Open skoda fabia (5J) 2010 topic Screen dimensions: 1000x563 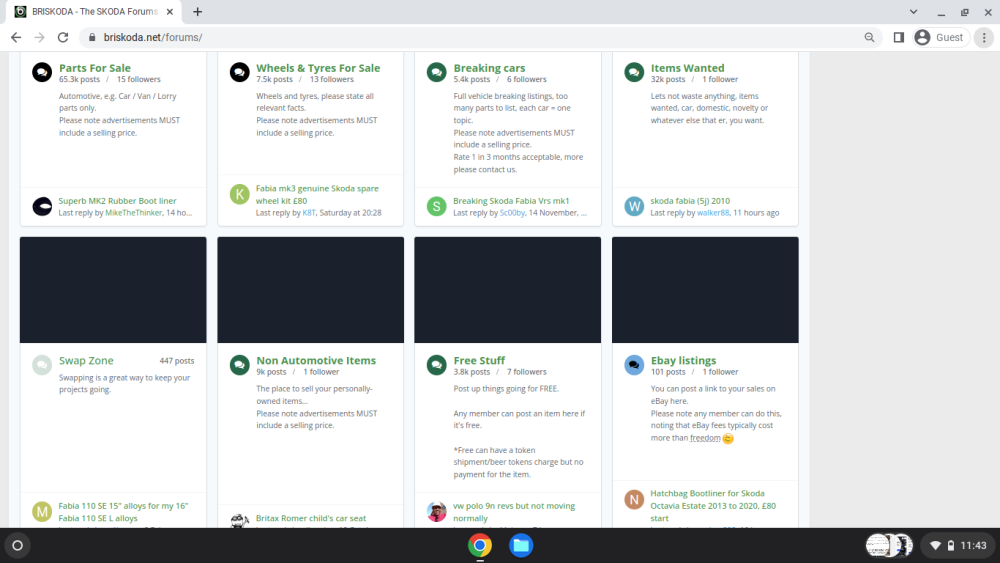(690, 200)
